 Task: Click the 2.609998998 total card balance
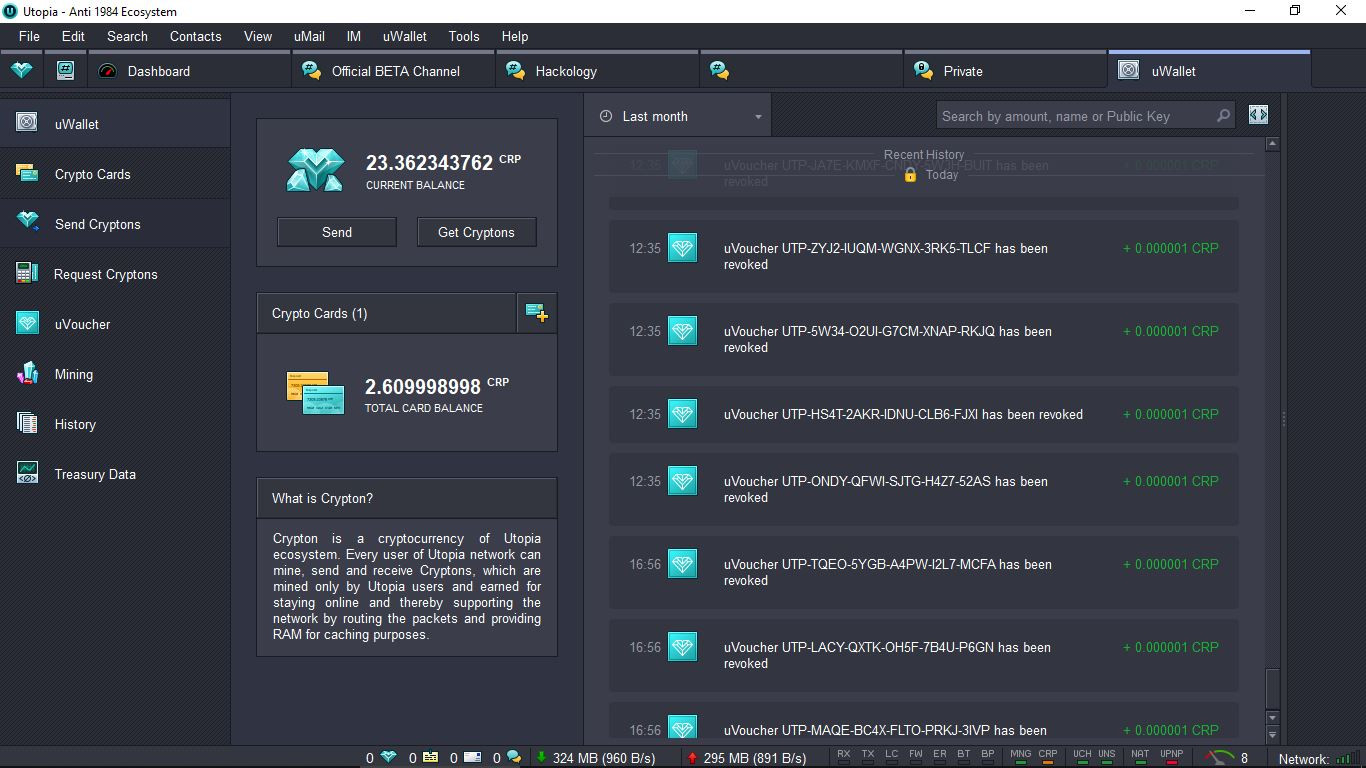coord(423,386)
